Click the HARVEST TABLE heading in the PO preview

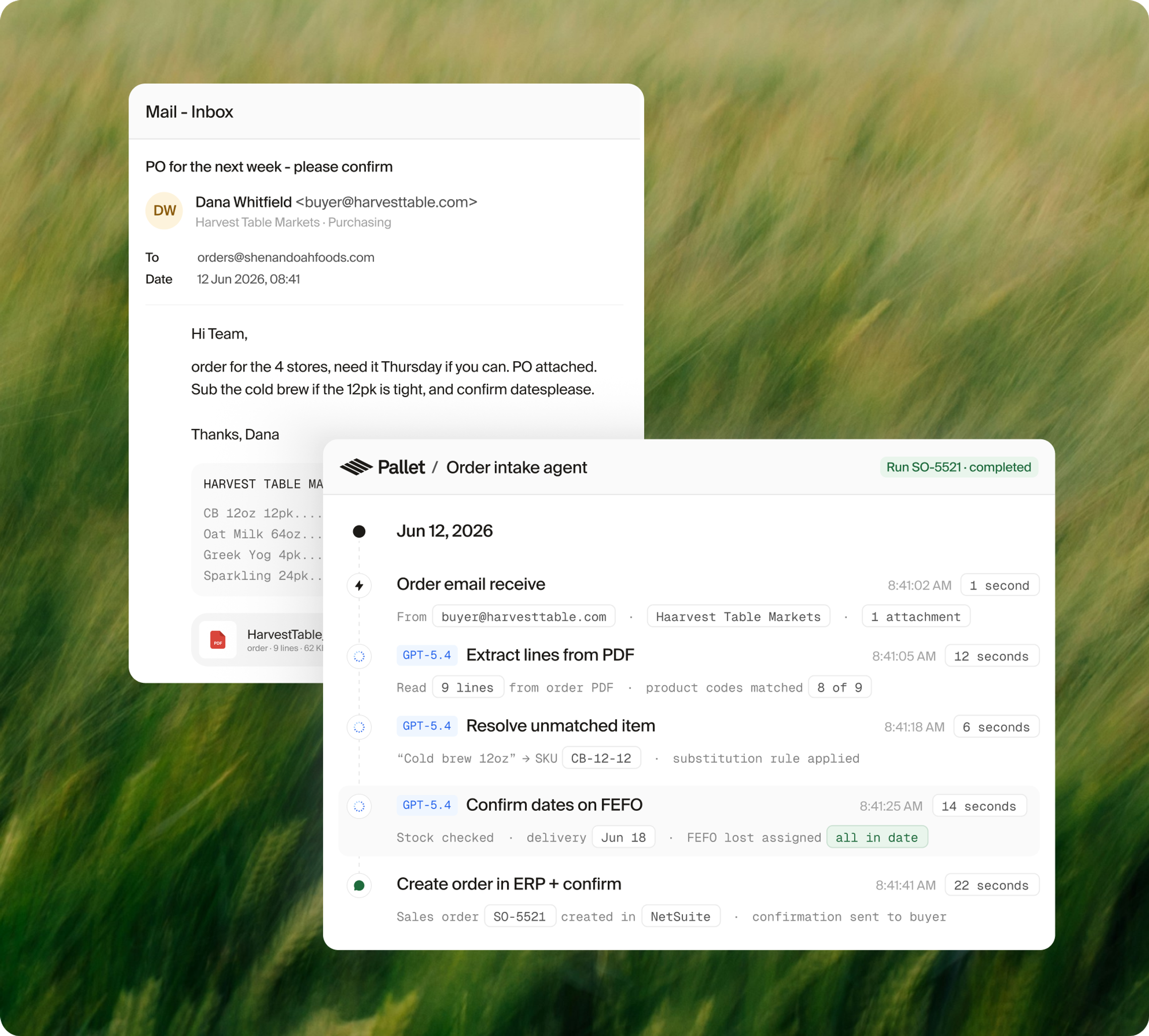point(264,484)
